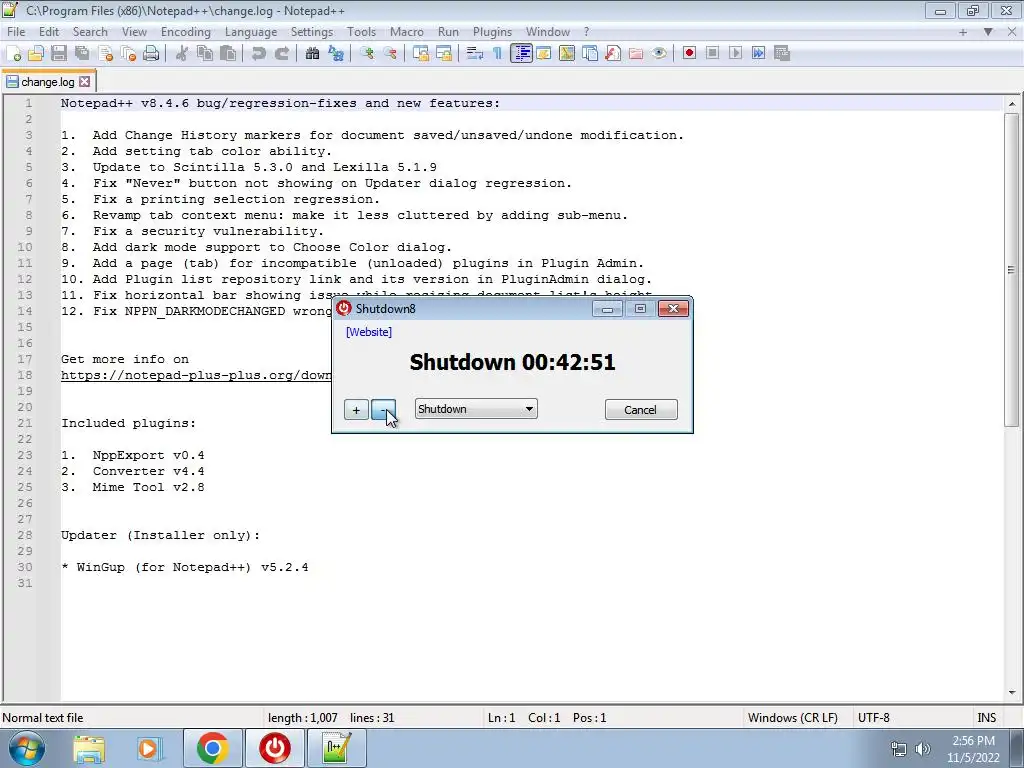Open the Macro menu

(x=407, y=31)
